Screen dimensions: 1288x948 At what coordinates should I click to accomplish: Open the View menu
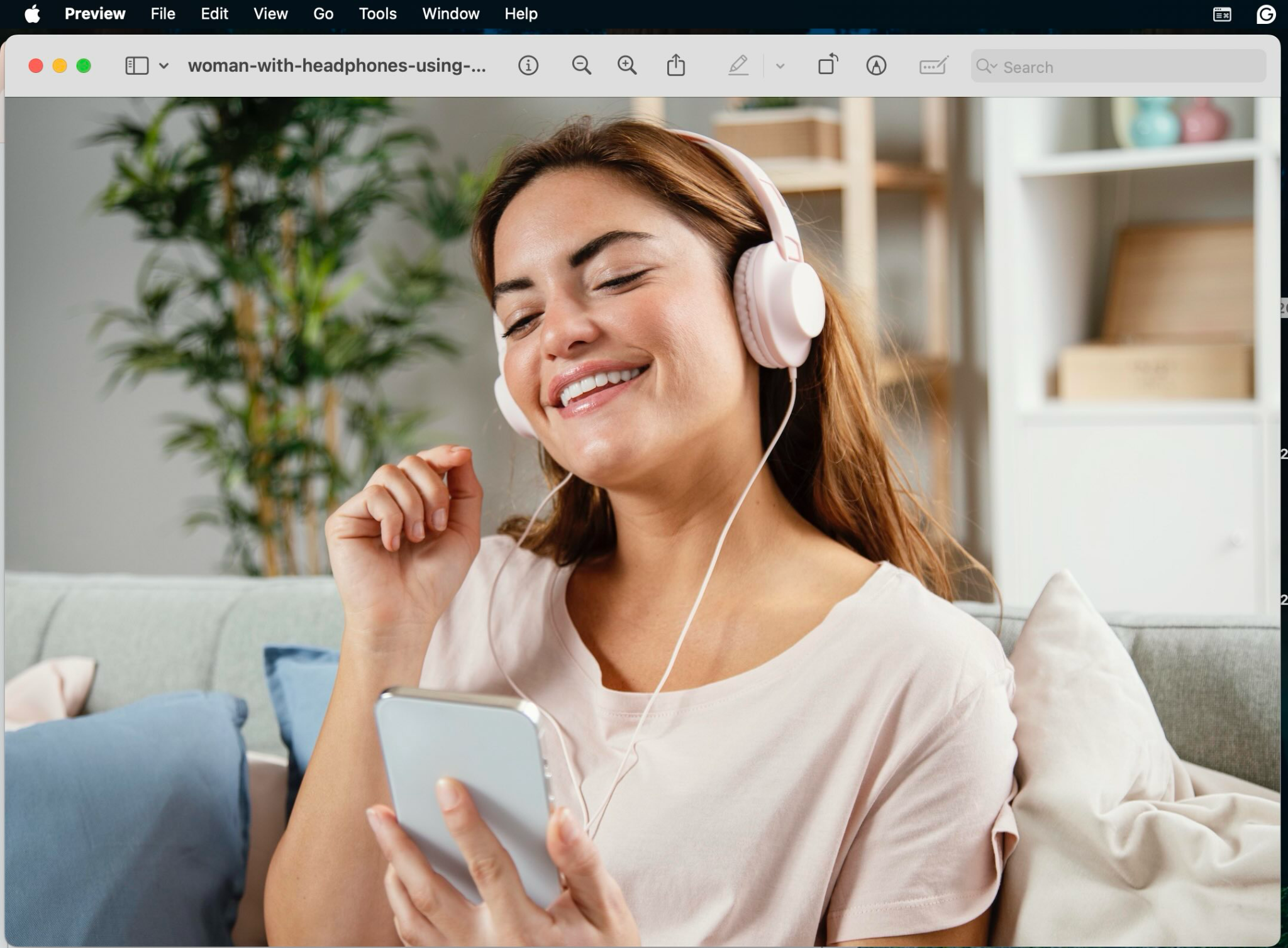click(x=270, y=14)
